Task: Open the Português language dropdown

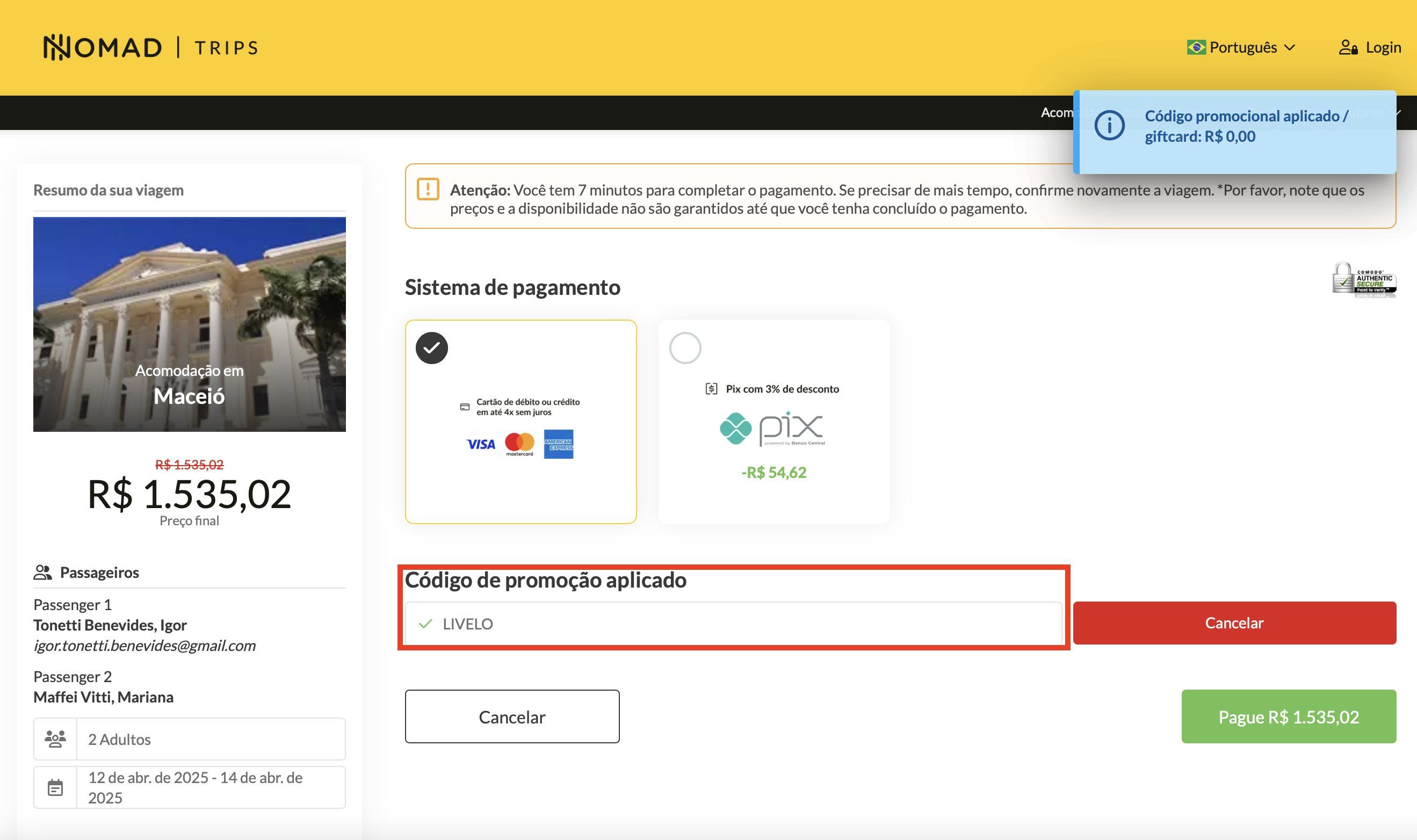Action: 1241,48
